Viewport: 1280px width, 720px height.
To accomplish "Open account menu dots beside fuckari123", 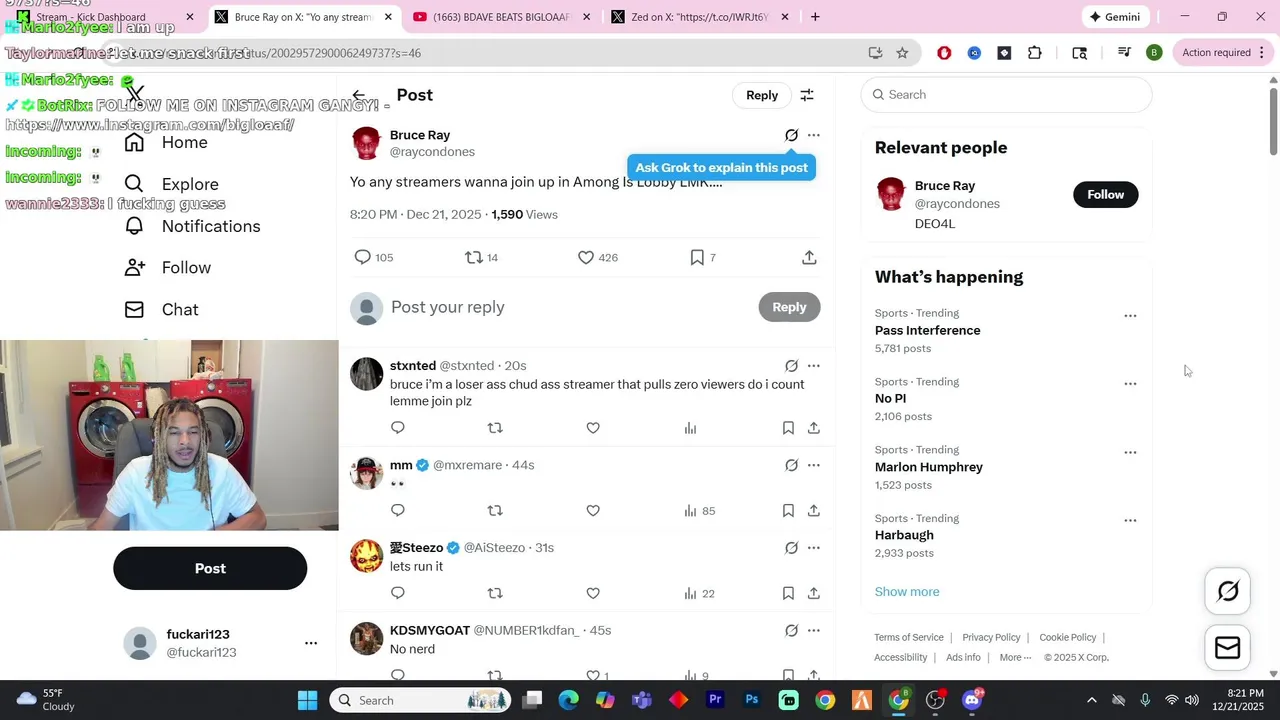I will [x=311, y=643].
